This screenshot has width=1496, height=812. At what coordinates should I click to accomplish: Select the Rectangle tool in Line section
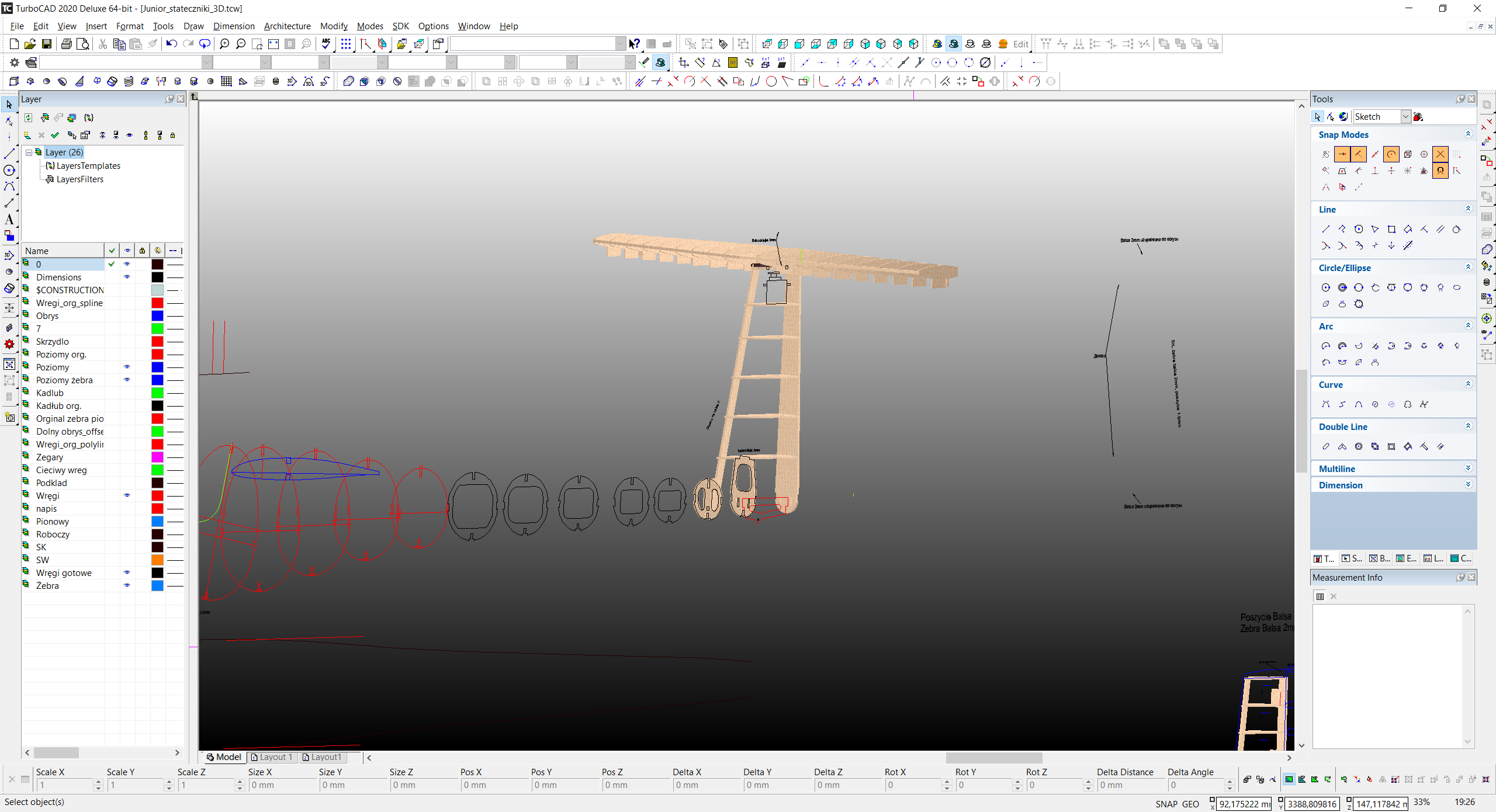click(1391, 230)
